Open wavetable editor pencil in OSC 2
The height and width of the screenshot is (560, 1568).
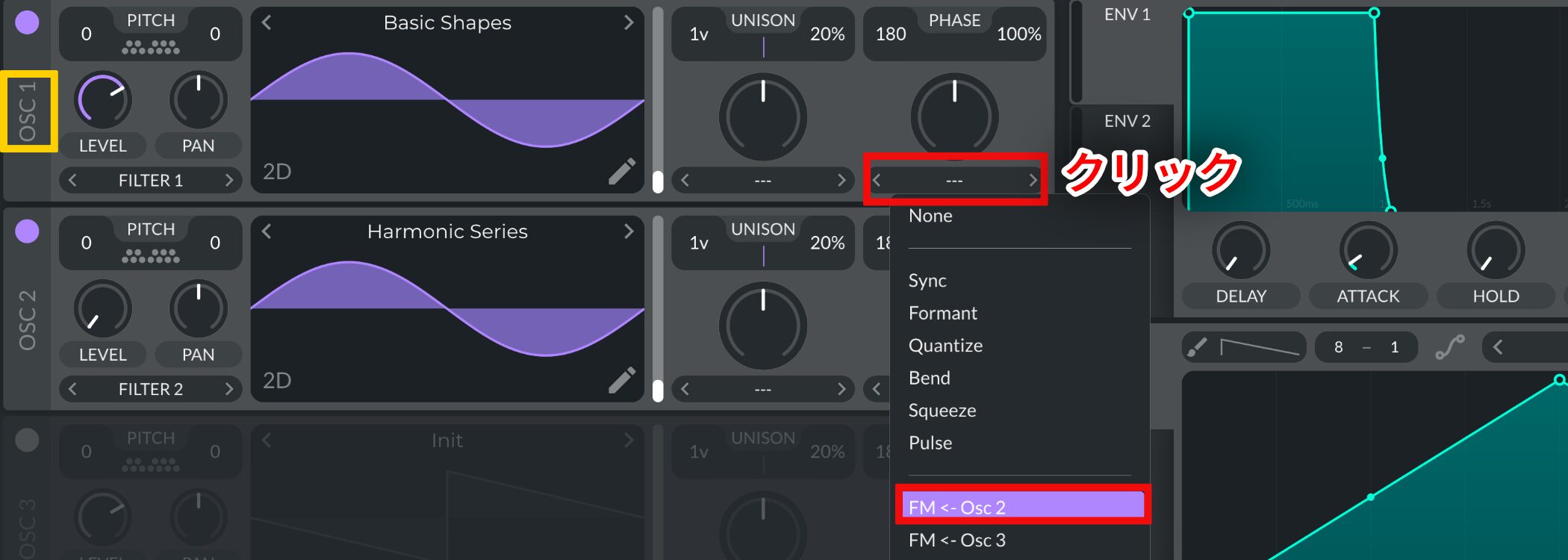621,380
